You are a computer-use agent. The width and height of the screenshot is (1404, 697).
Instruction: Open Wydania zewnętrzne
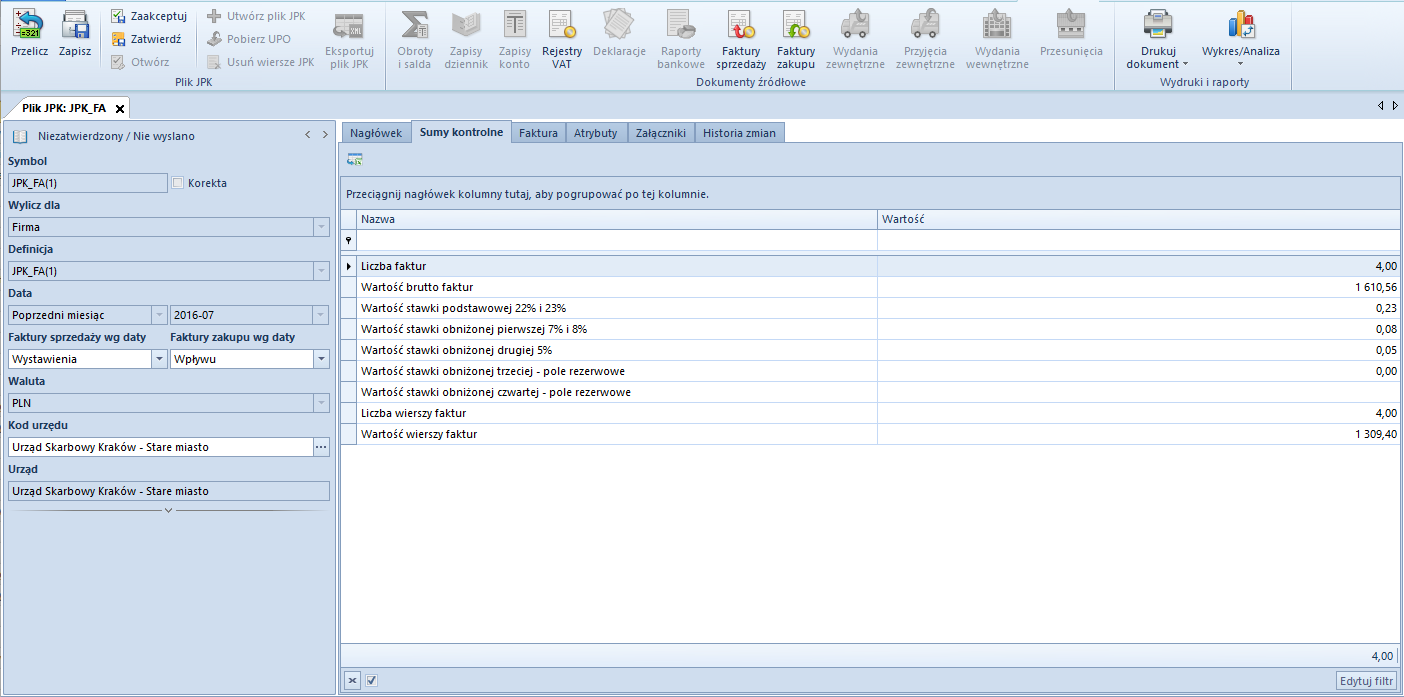(855, 40)
